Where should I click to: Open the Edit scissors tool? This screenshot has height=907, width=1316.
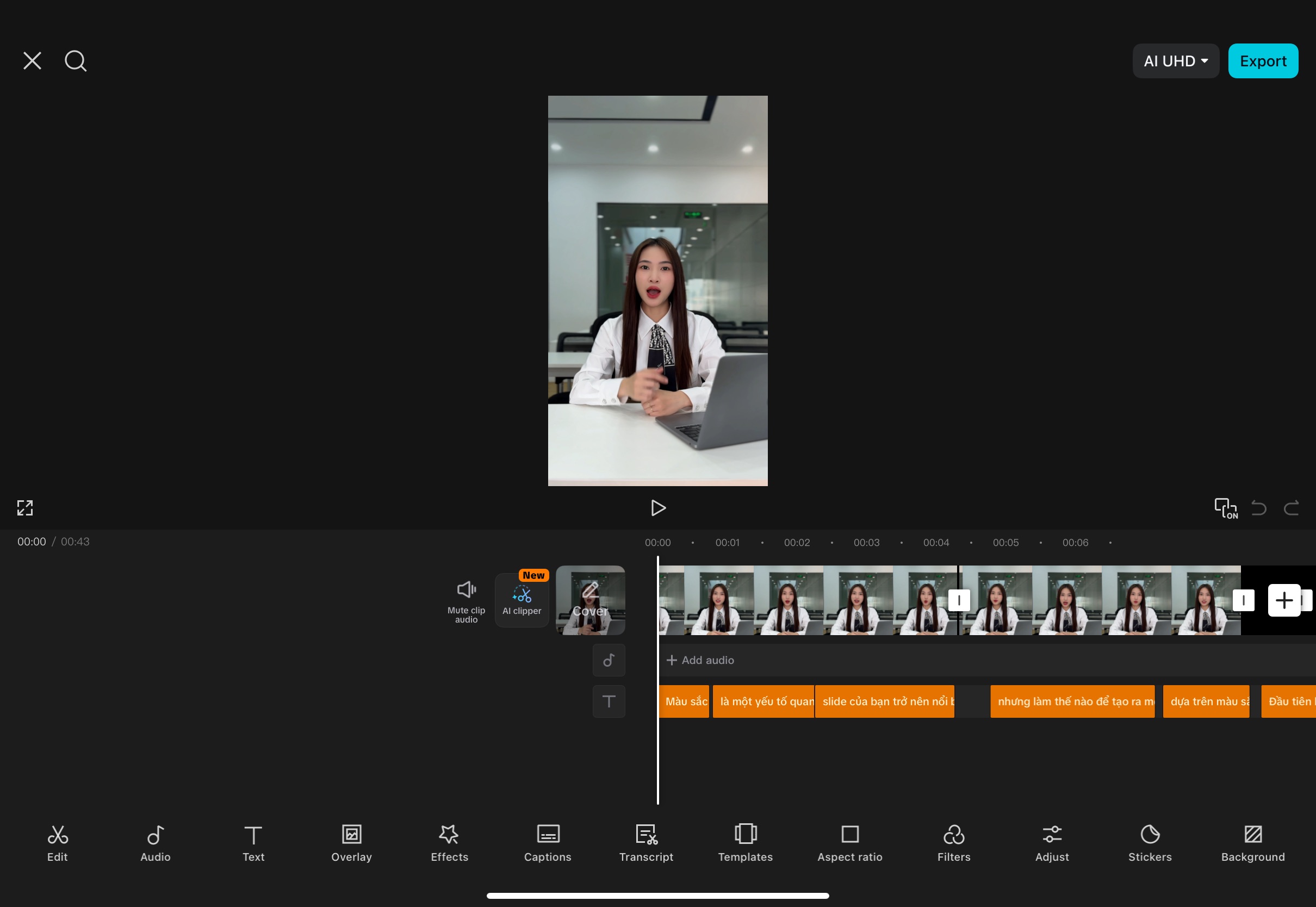(x=58, y=843)
